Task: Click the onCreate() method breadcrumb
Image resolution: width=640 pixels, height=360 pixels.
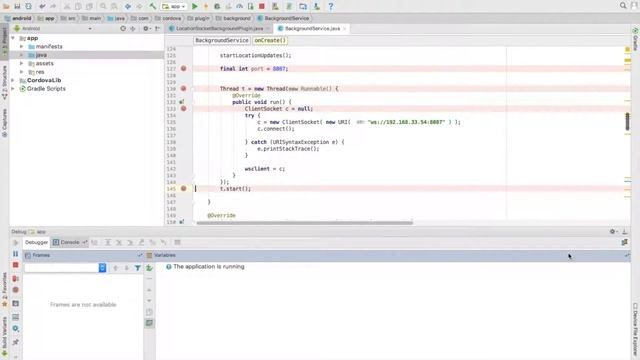Action: pos(269,40)
